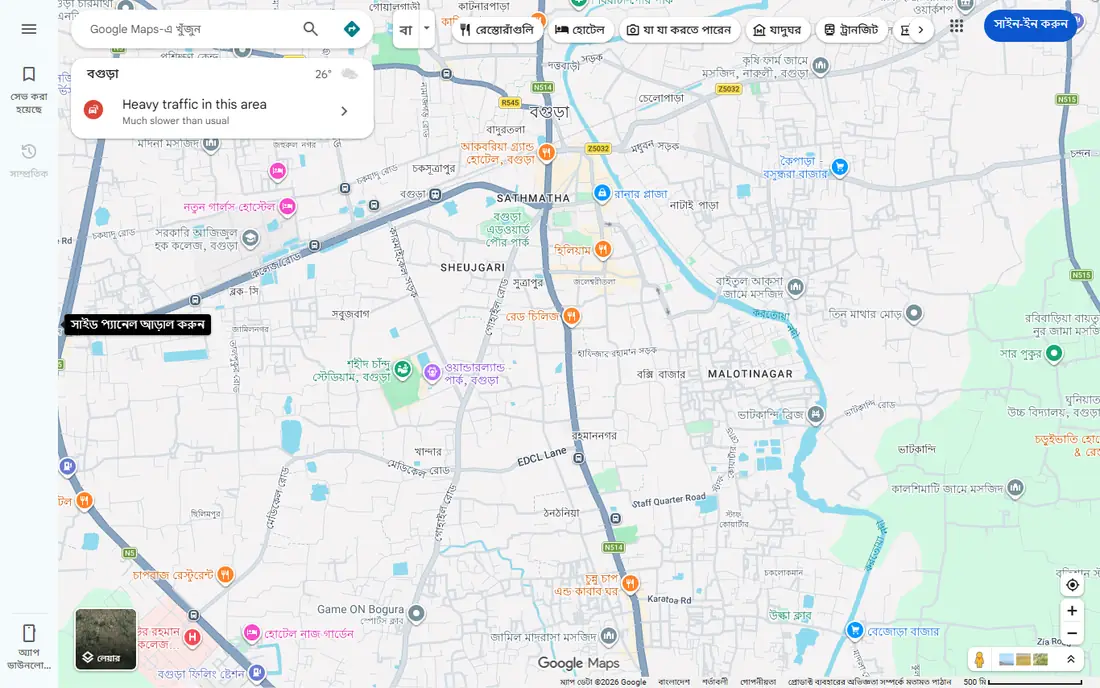Image resolution: width=1100 pixels, height=688 pixels.
Task: Open the language dropdown labeled বা
Action: [414, 29]
